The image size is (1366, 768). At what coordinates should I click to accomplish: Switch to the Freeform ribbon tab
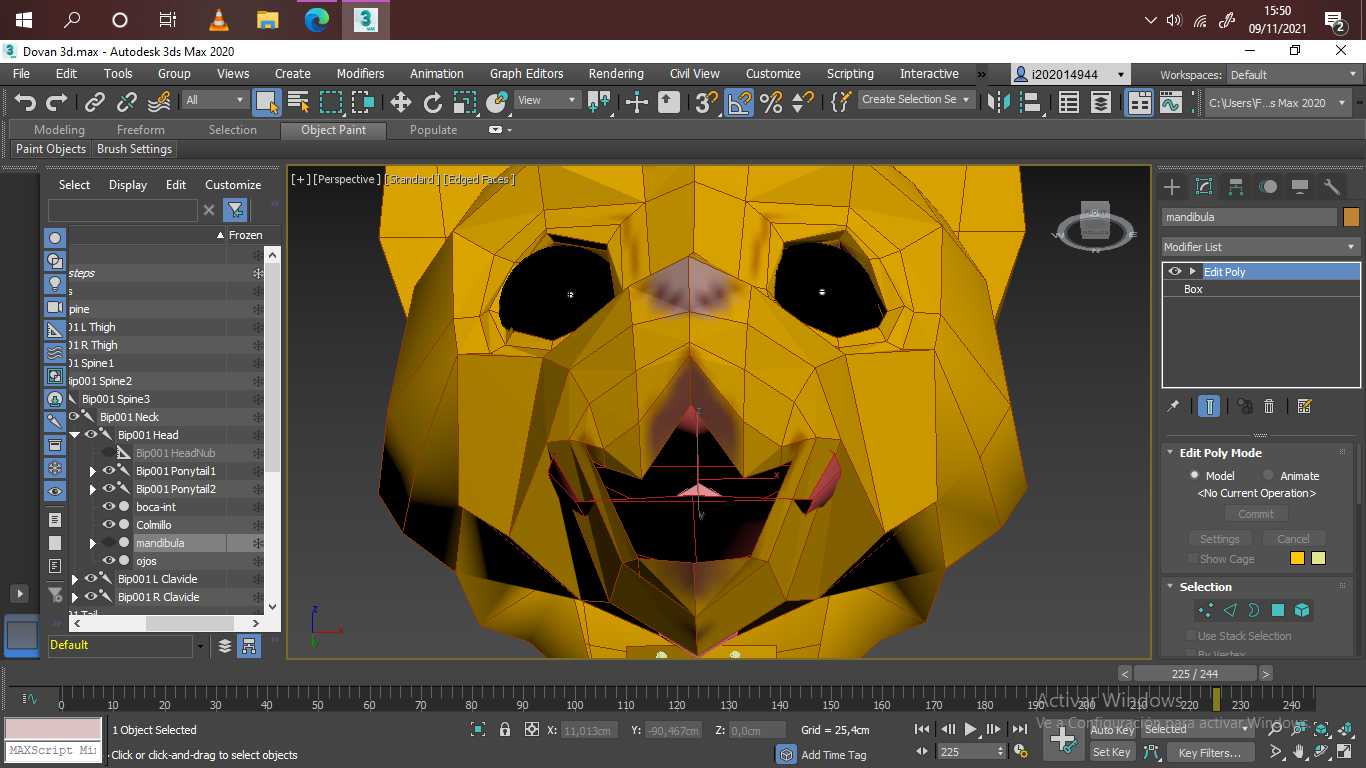141,130
